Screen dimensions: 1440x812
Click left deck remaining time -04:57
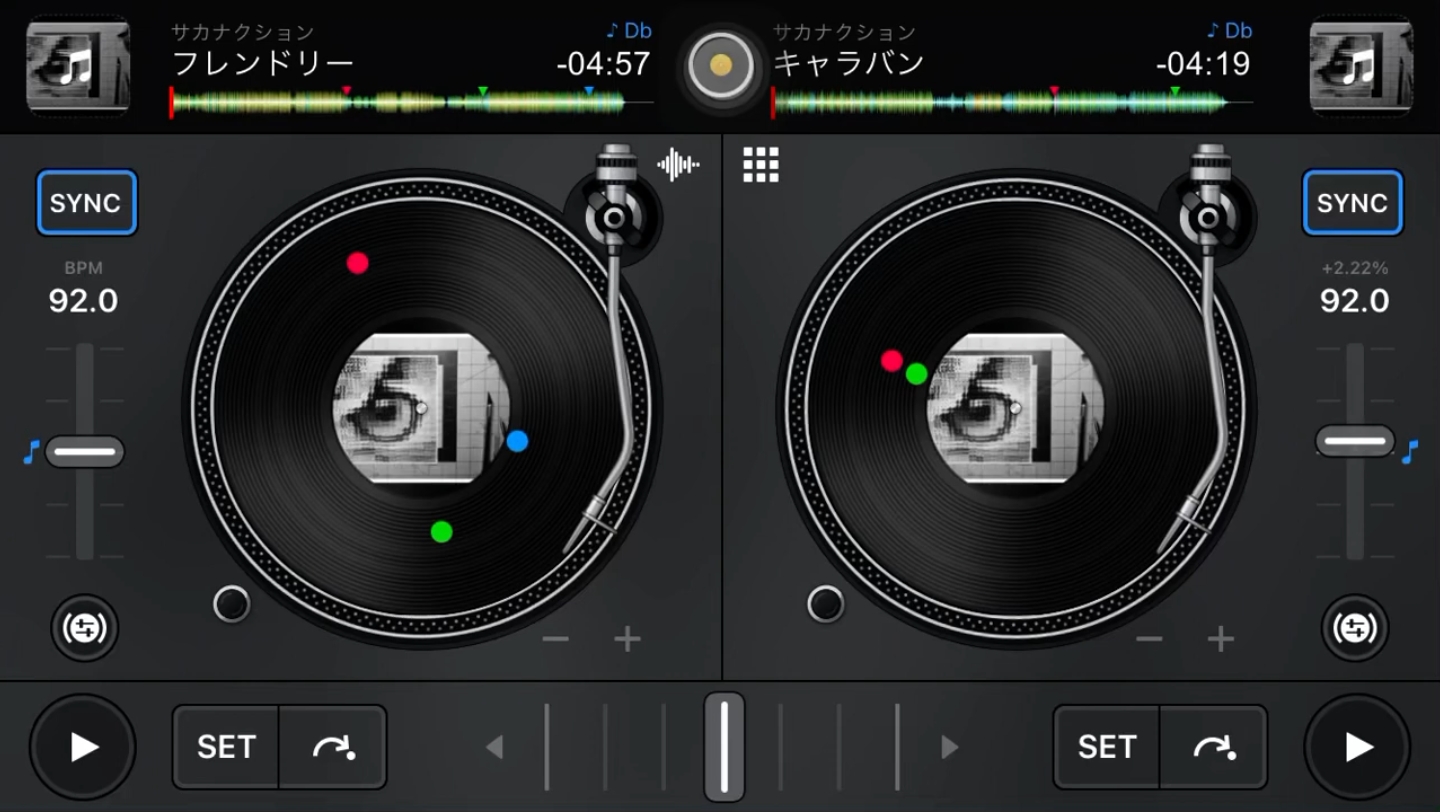pos(603,64)
